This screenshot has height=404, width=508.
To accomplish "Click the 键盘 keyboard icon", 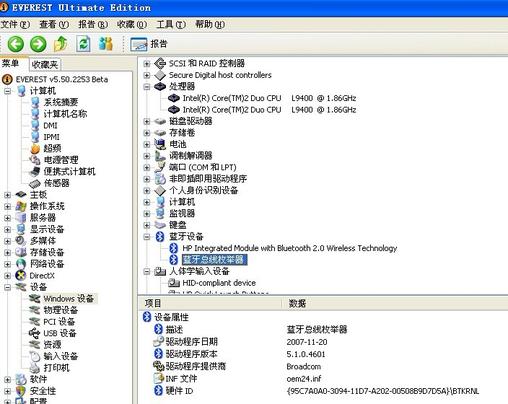I will [160, 225].
